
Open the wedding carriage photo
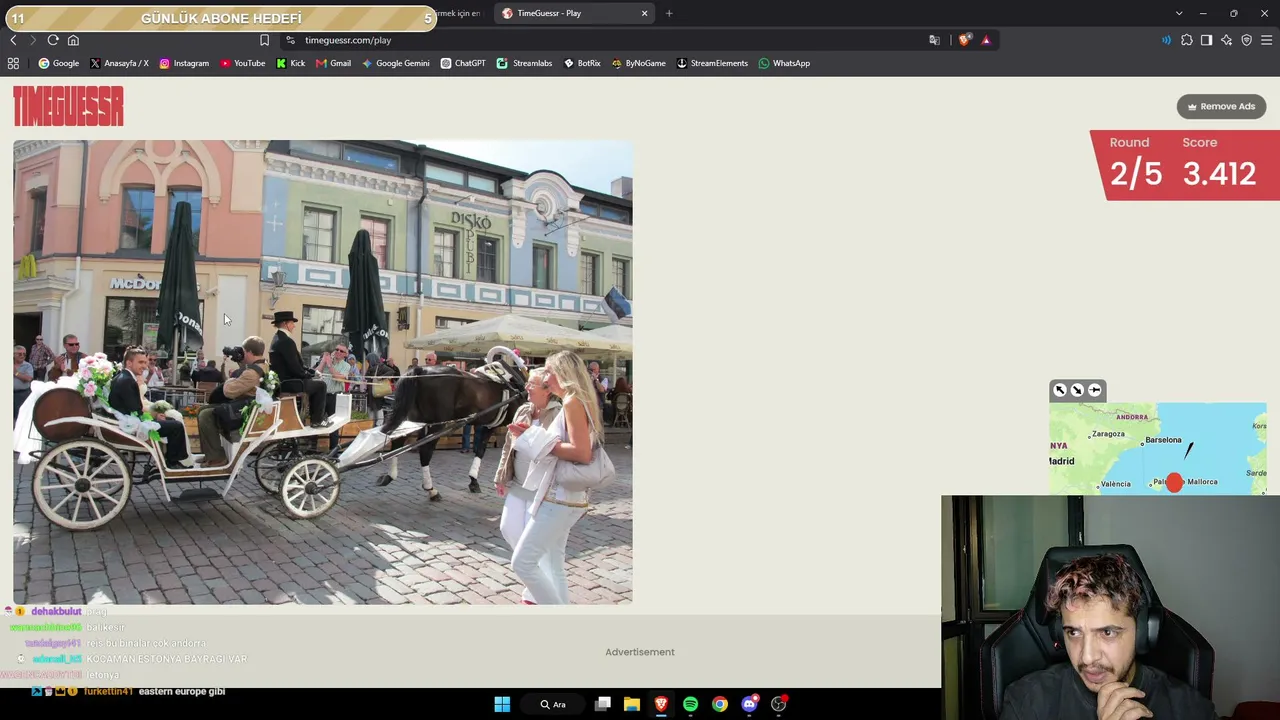coord(322,372)
